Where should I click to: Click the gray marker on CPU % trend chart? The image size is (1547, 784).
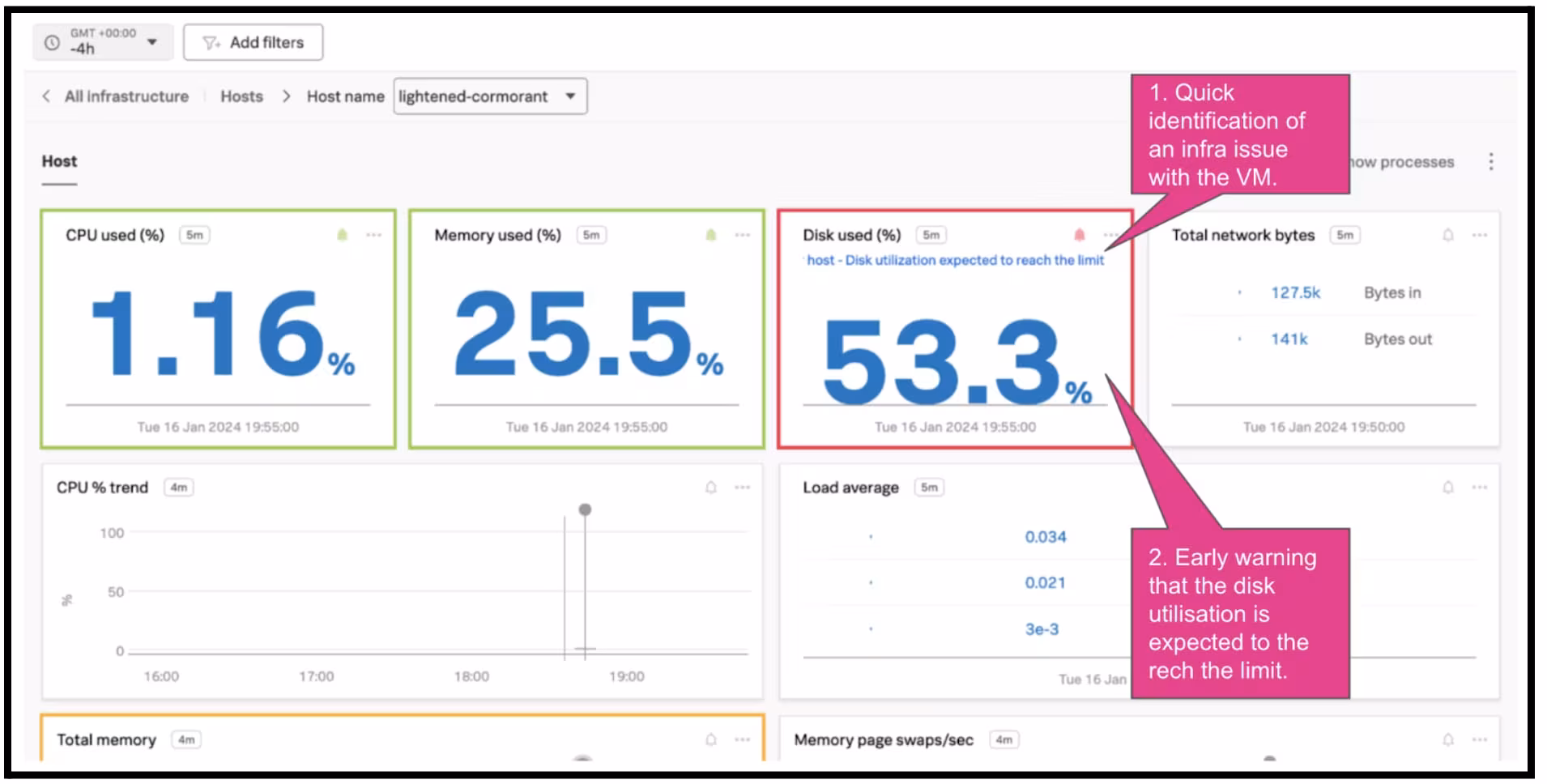[x=585, y=509]
